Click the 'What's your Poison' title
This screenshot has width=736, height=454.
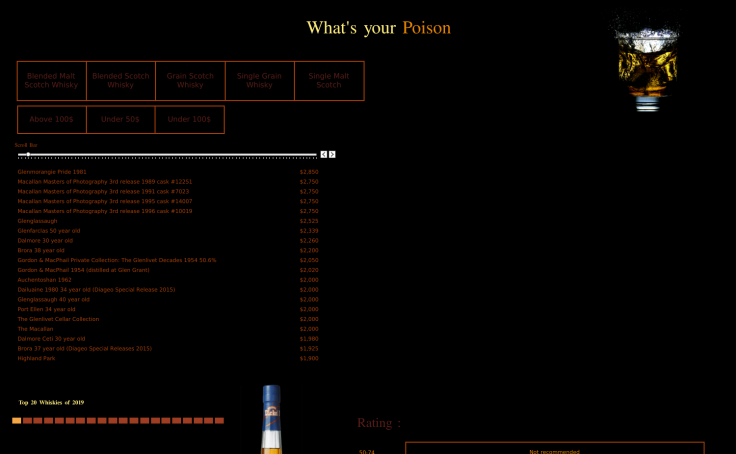(379, 28)
